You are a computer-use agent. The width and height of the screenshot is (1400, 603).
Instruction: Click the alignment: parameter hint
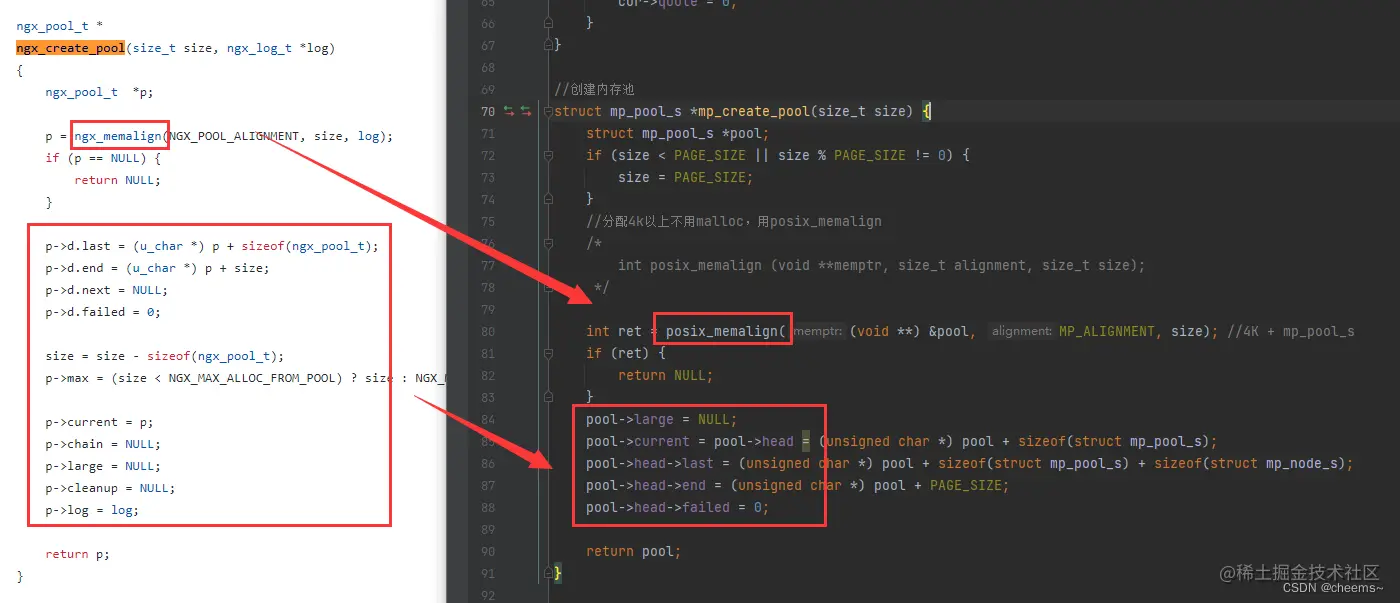pyautogui.click(x=1021, y=331)
